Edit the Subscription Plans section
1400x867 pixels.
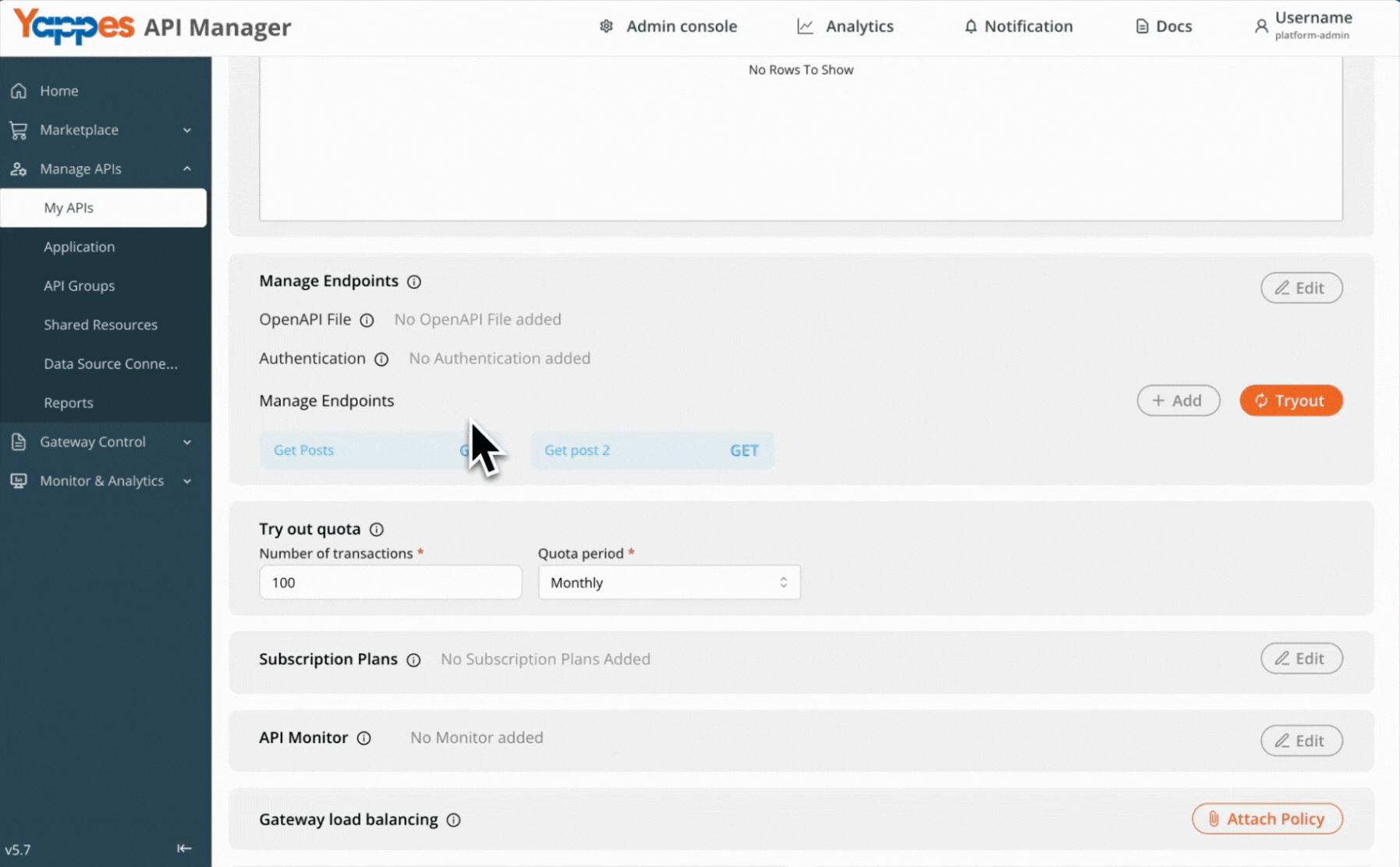tap(1301, 659)
